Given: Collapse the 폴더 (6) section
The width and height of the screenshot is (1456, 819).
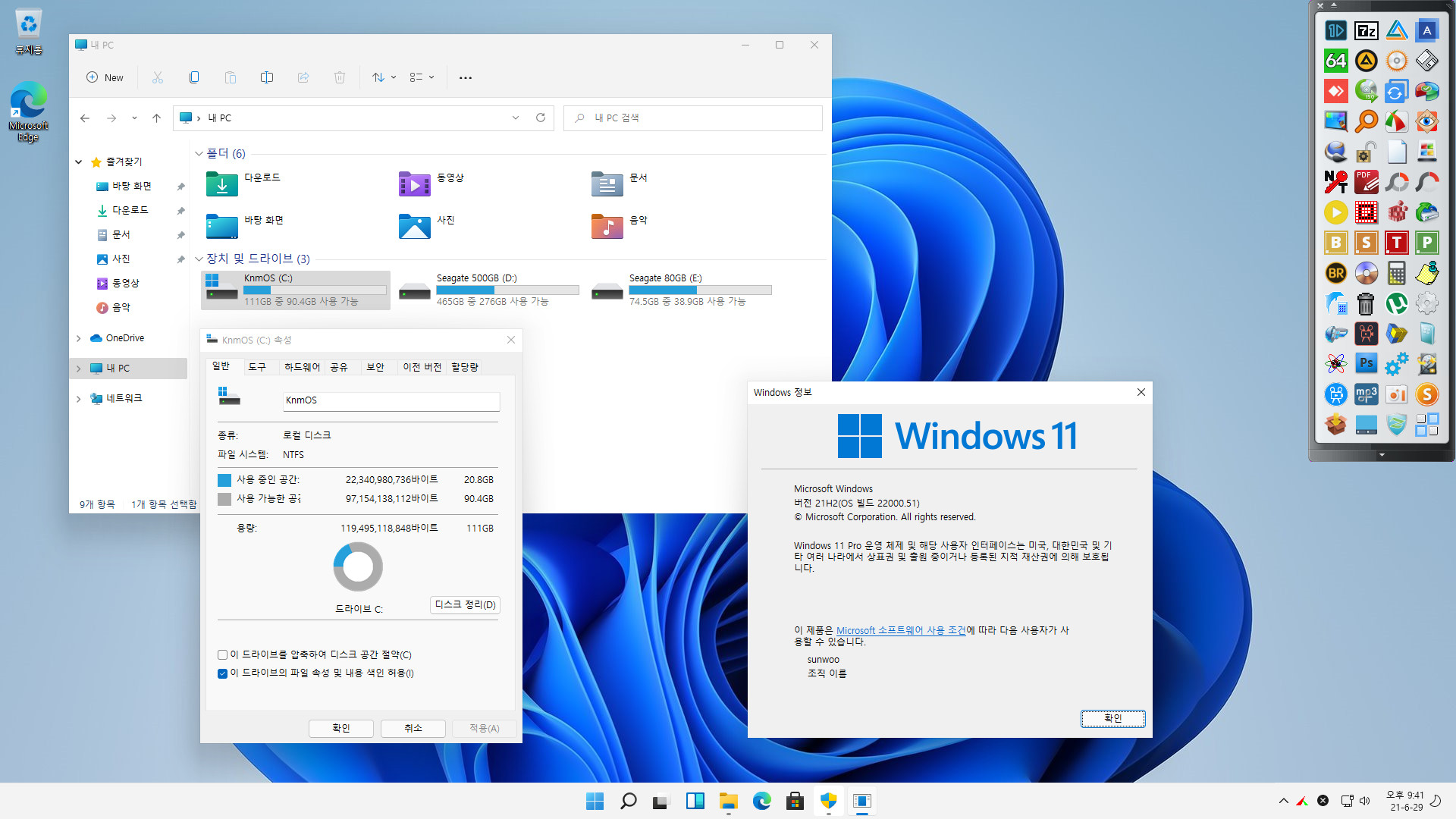Looking at the screenshot, I should pyautogui.click(x=199, y=154).
